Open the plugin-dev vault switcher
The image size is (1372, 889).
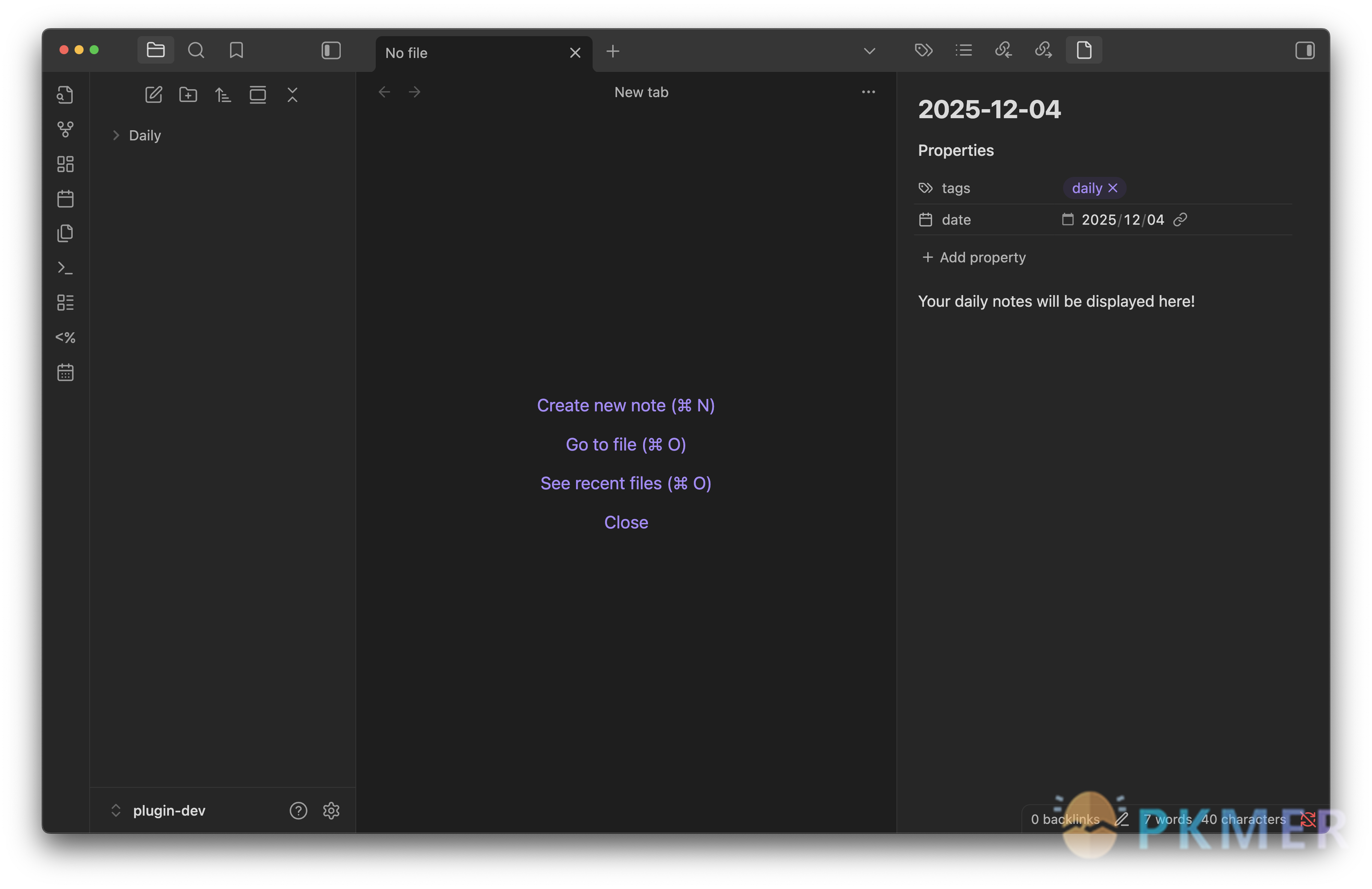pos(158,811)
